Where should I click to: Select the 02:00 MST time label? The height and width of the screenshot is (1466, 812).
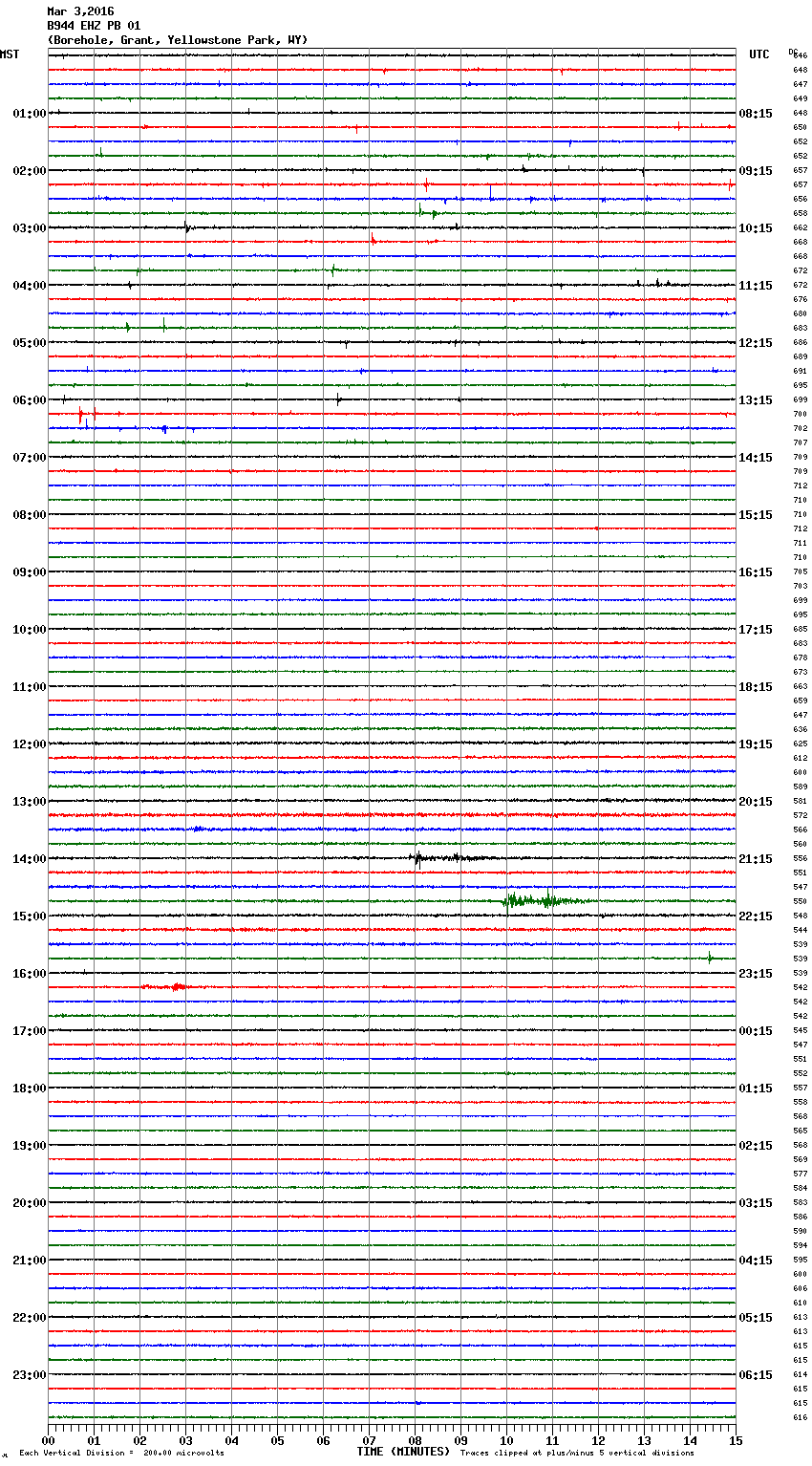(x=30, y=171)
